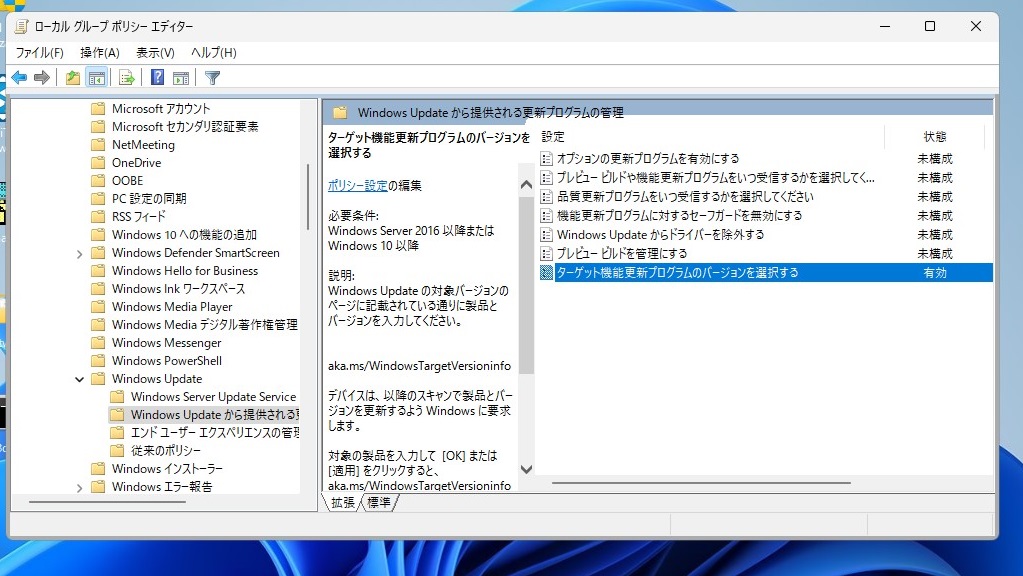Collapse the Windows Update tree node
1023x576 pixels.
click(79, 379)
